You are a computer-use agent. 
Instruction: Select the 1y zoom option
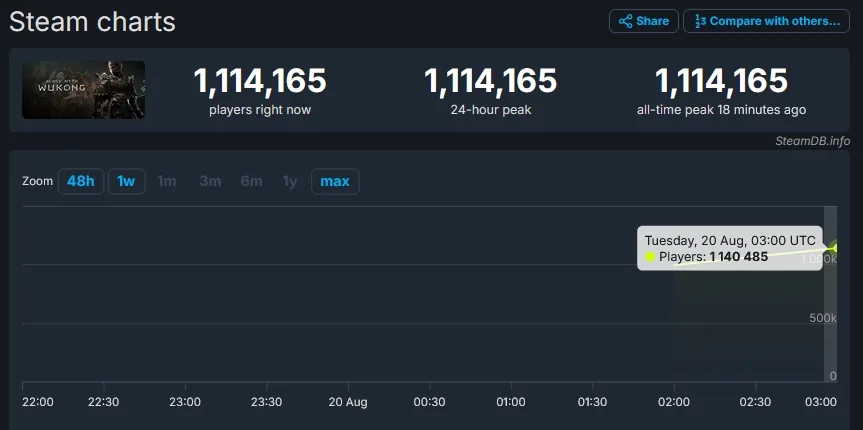pyautogui.click(x=290, y=181)
